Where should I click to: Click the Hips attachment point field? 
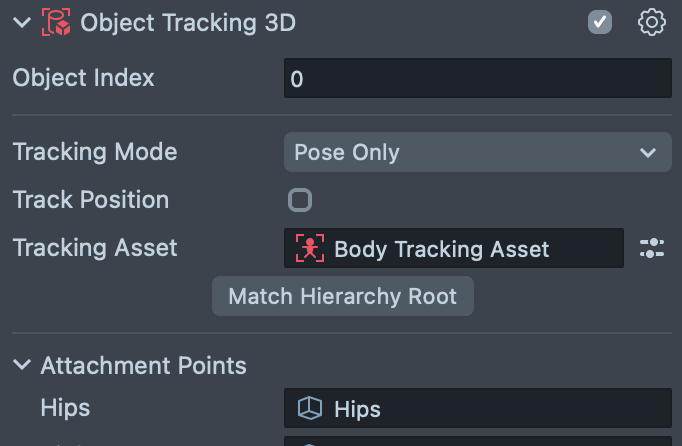pos(477,408)
